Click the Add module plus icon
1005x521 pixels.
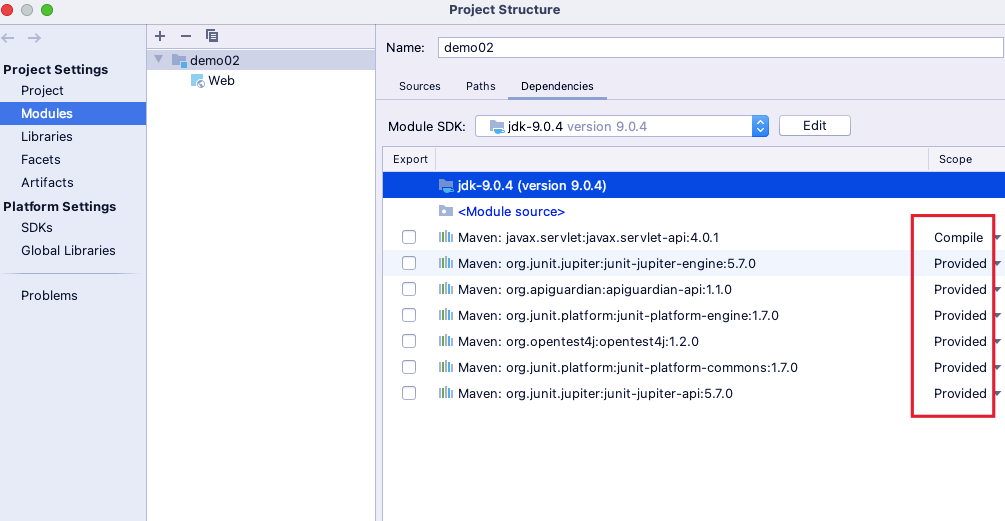(x=160, y=36)
